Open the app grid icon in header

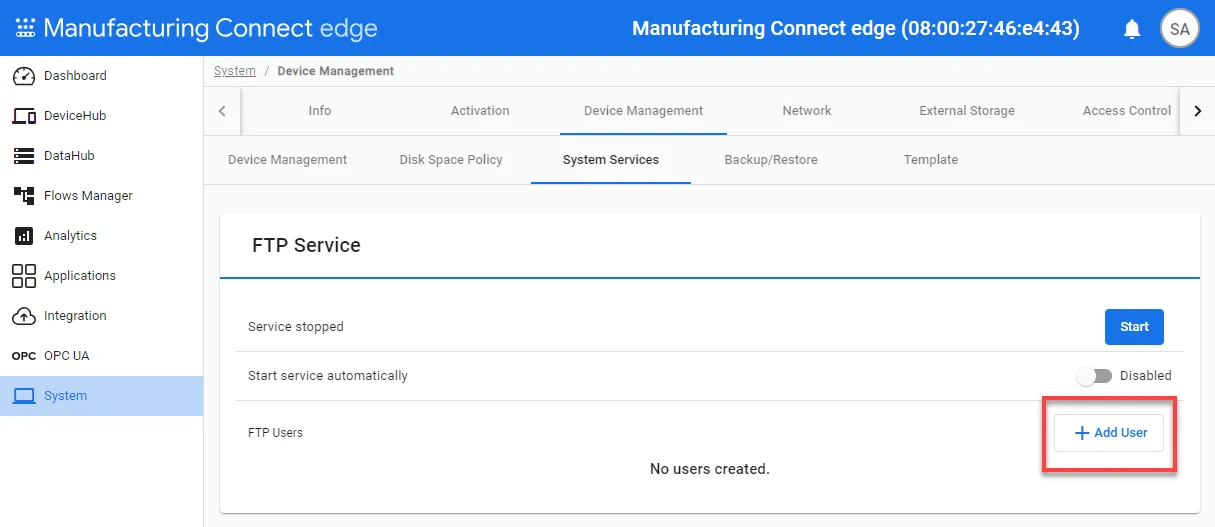(x=25, y=28)
